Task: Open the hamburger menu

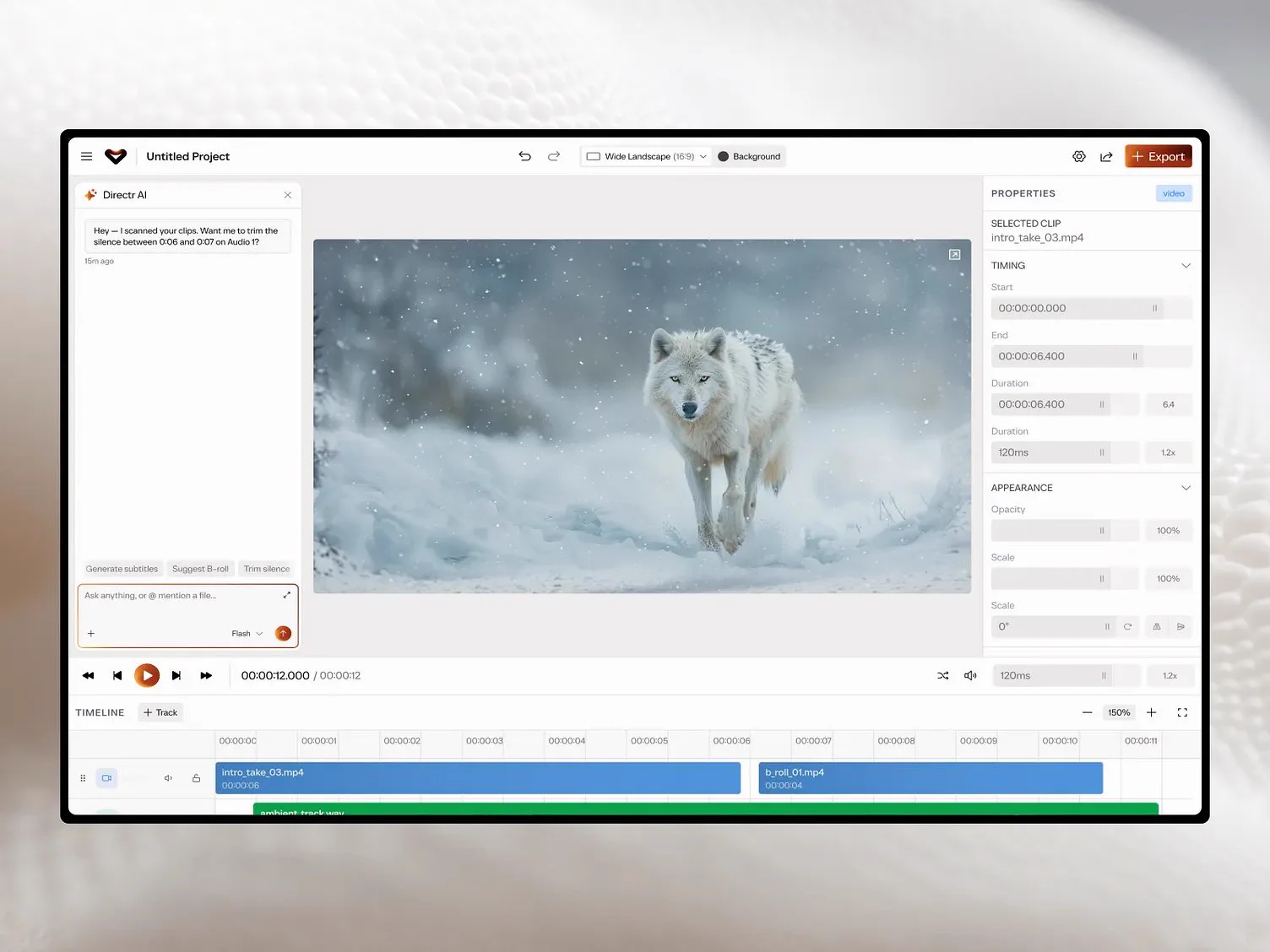Action: [86, 156]
